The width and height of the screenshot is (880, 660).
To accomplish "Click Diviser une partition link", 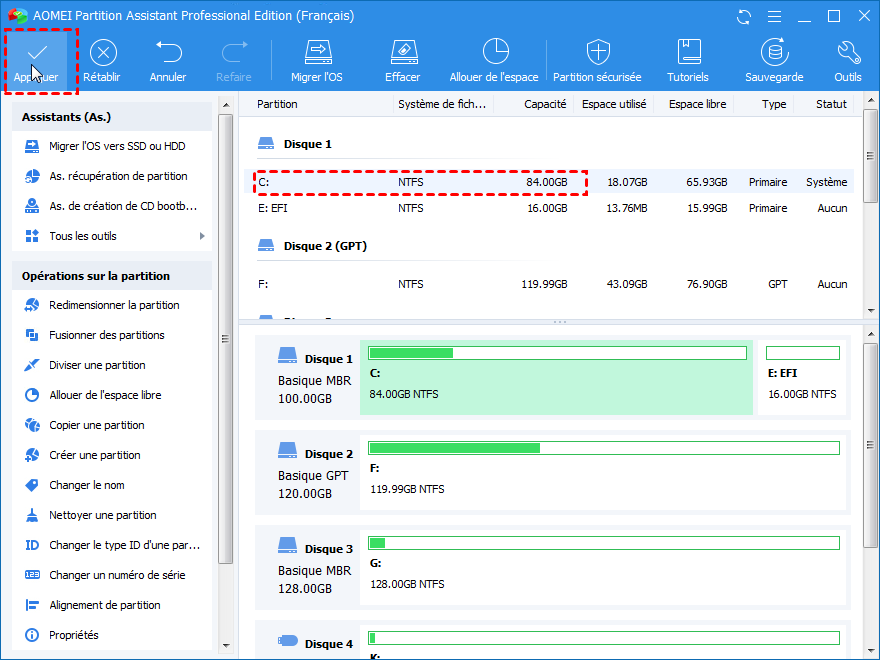I will [x=97, y=365].
